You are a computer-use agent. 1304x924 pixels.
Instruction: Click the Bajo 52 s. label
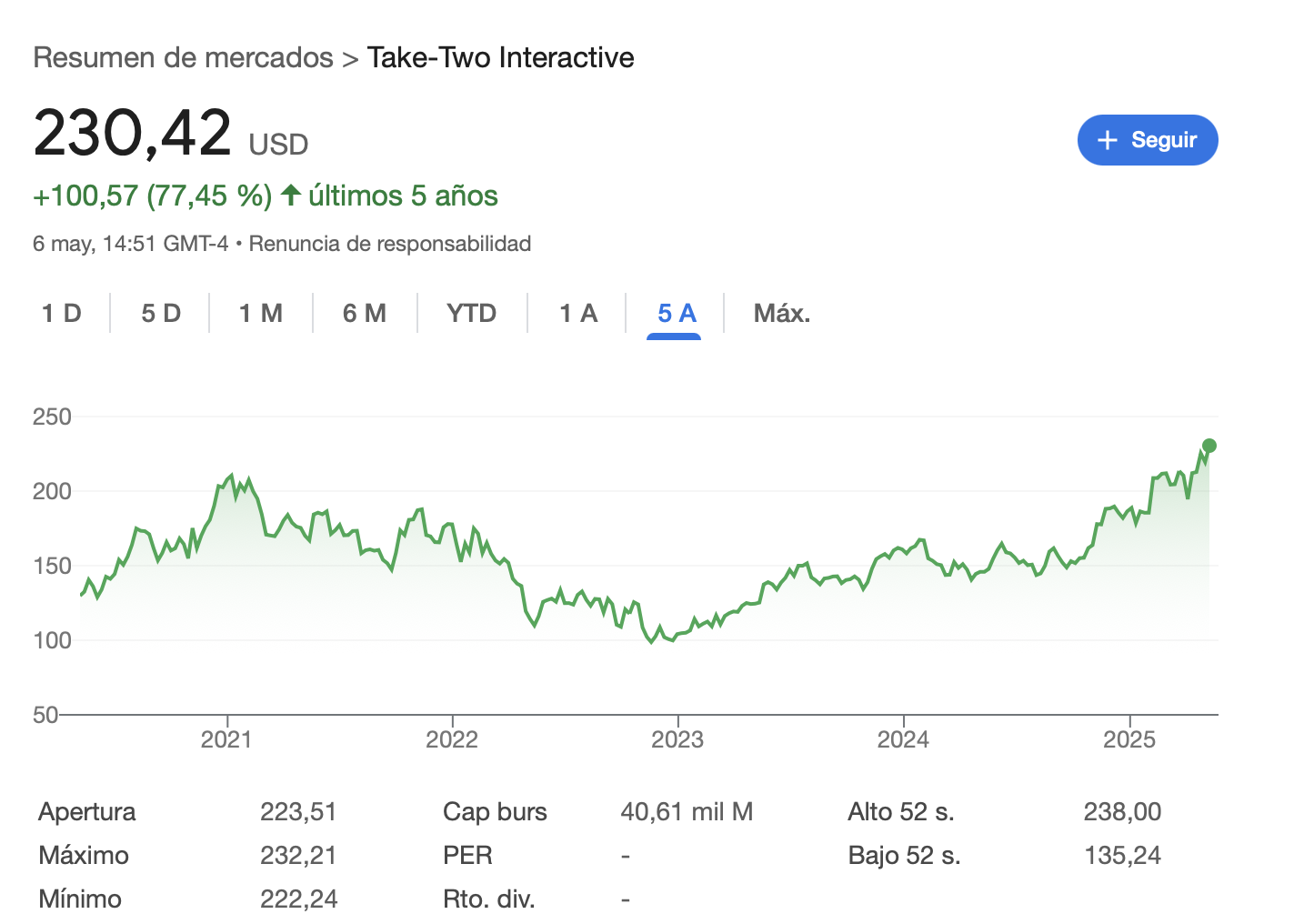pyautogui.click(x=904, y=856)
